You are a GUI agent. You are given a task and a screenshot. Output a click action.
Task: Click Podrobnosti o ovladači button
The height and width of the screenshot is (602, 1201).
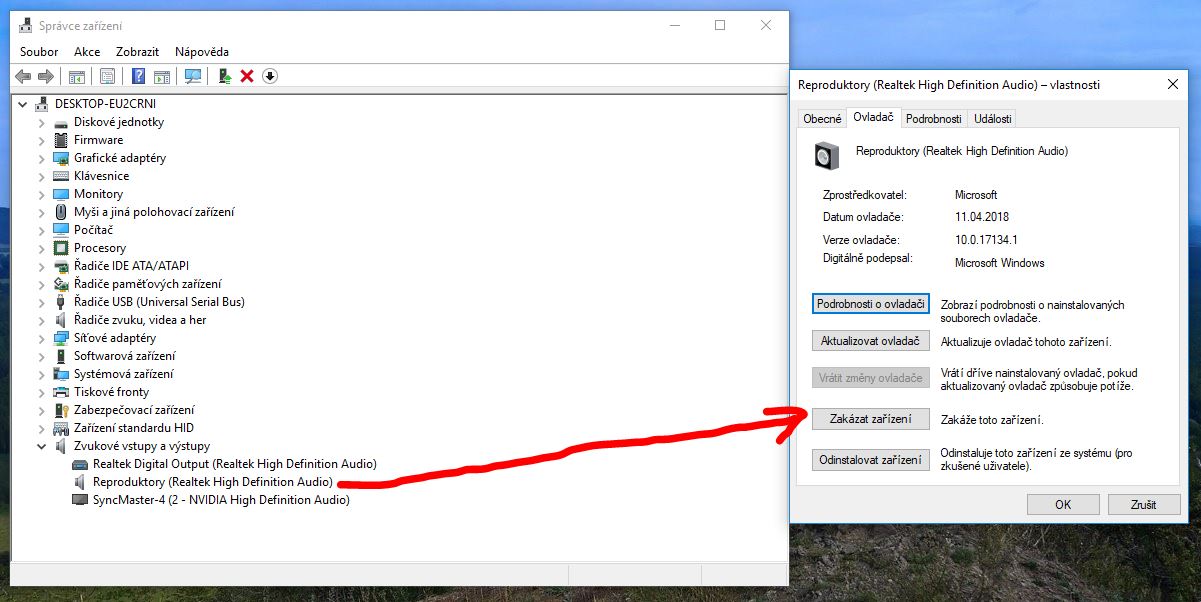pyautogui.click(x=871, y=303)
